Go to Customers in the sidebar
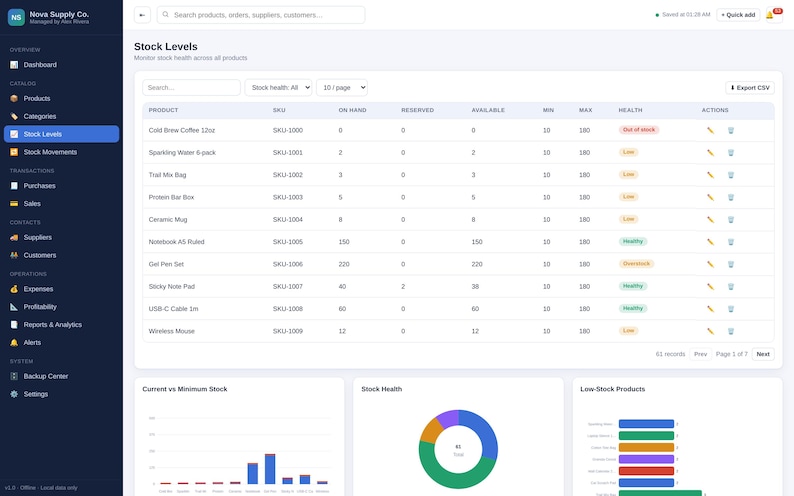The width and height of the screenshot is (794, 496). (61, 255)
